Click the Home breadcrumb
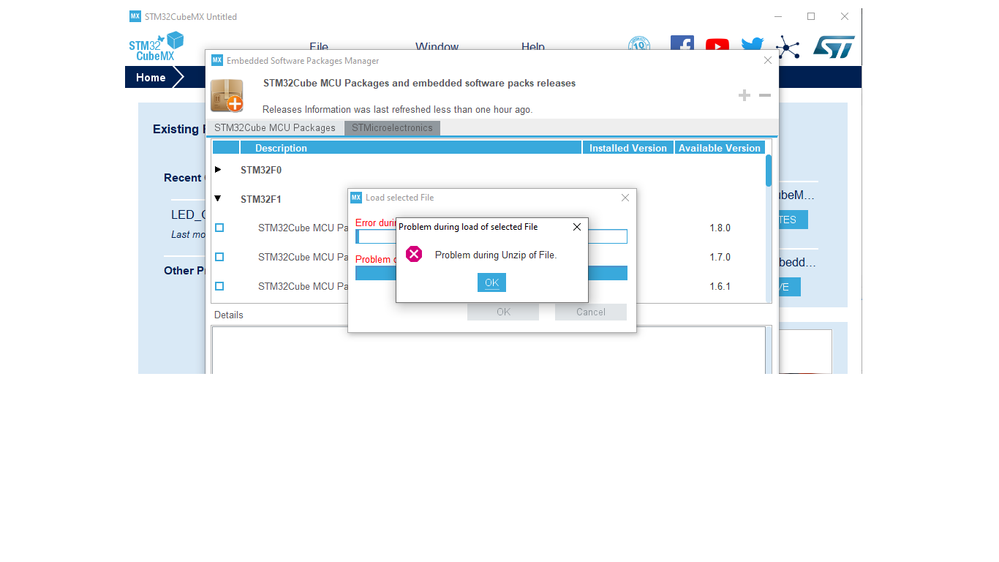 [150, 77]
